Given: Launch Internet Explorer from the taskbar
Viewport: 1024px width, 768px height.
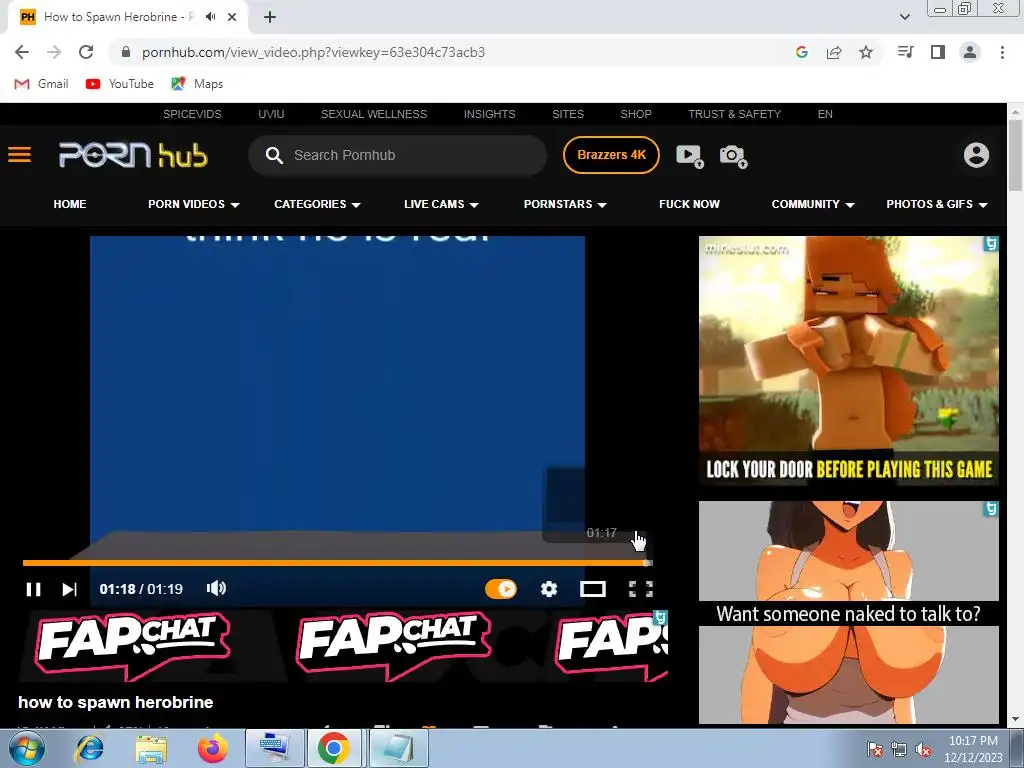Looking at the screenshot, I should click(x=89, y=748).
